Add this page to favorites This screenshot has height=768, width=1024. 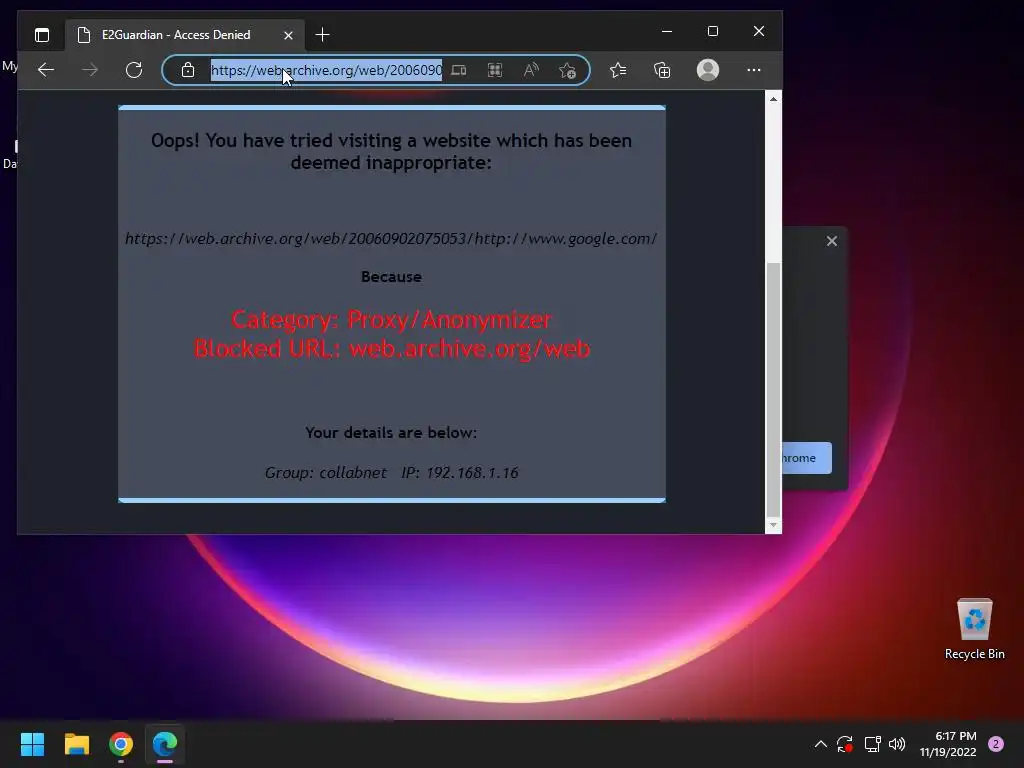(x=567, y=70)
